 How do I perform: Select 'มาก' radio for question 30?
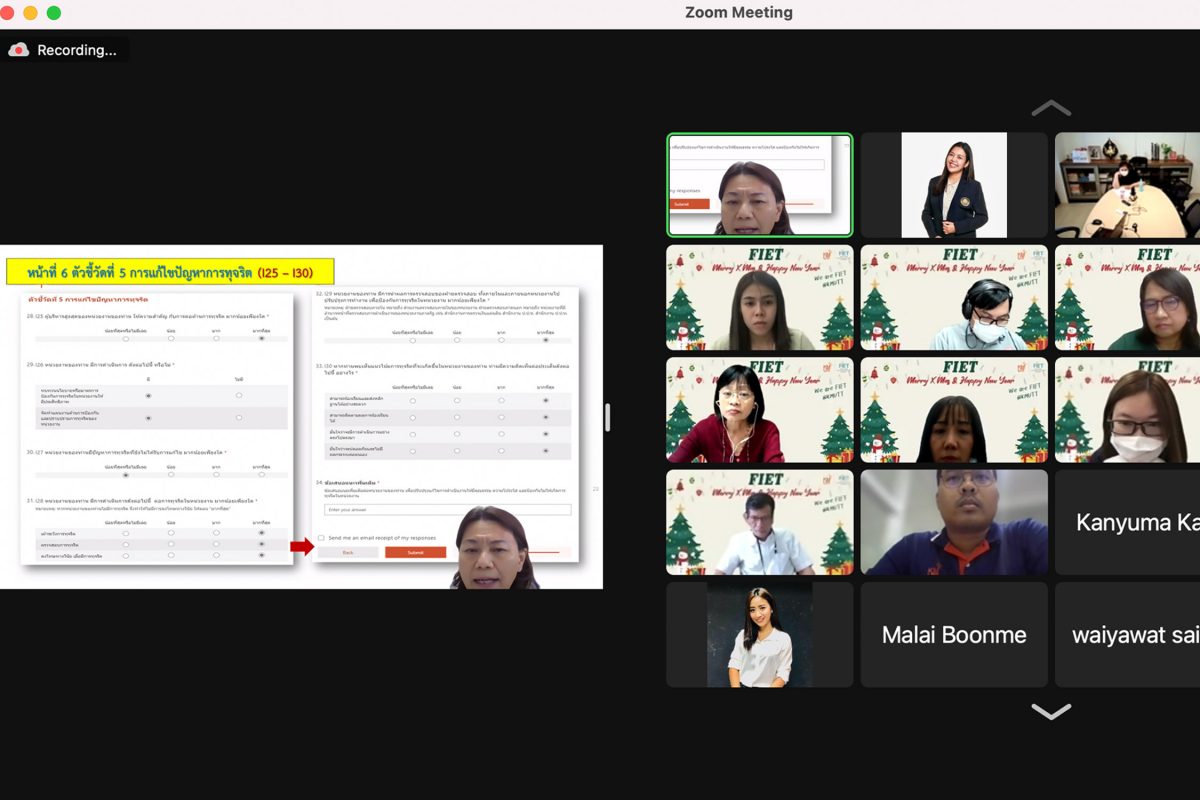tap(216, 474)
